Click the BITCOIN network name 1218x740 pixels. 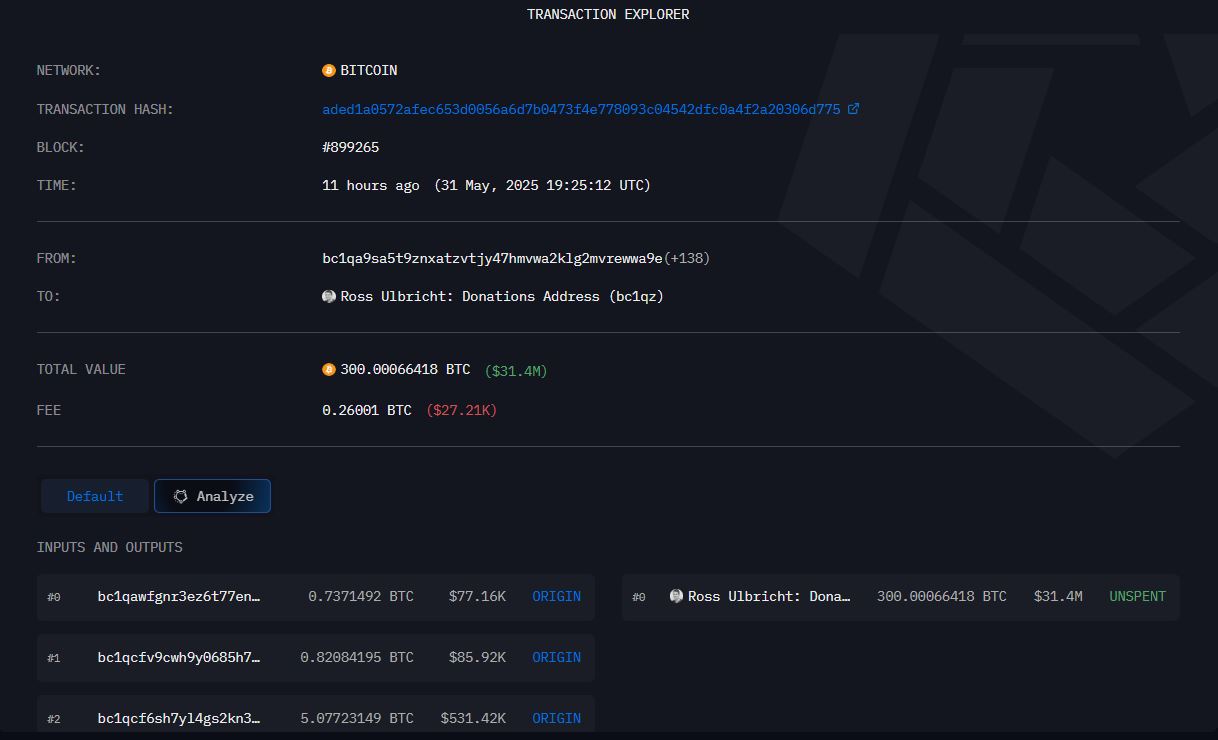point(369,70)
